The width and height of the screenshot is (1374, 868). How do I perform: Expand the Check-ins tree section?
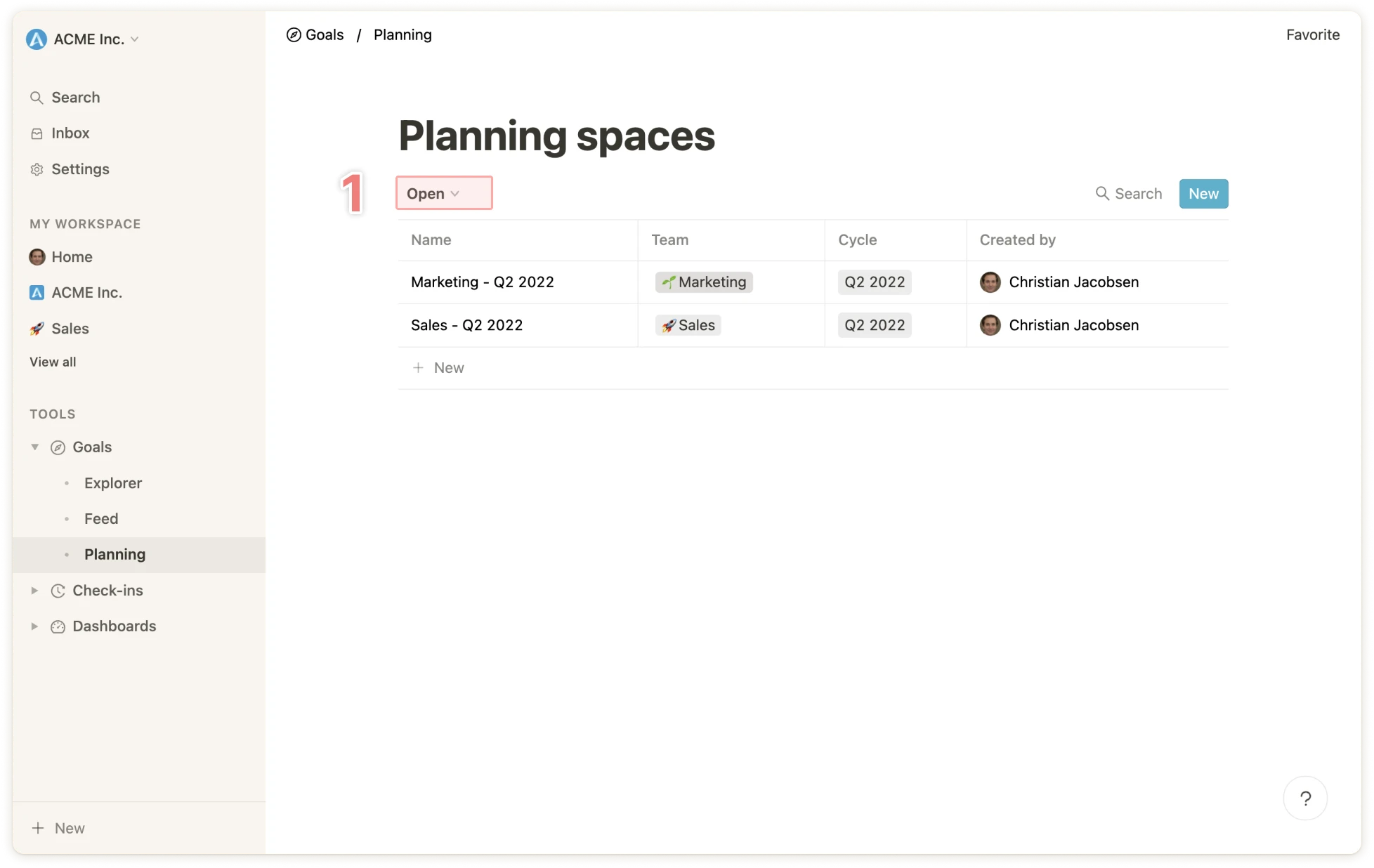(x=34, y=591)
